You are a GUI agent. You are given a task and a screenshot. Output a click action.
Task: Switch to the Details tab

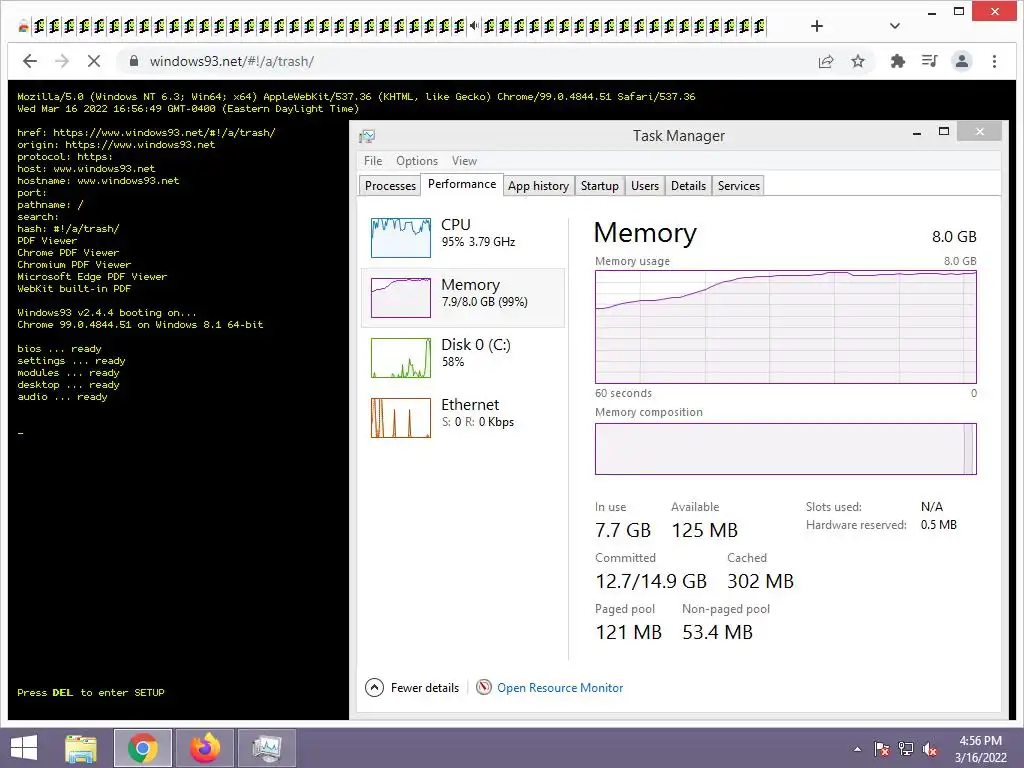(x=688, y=185)
